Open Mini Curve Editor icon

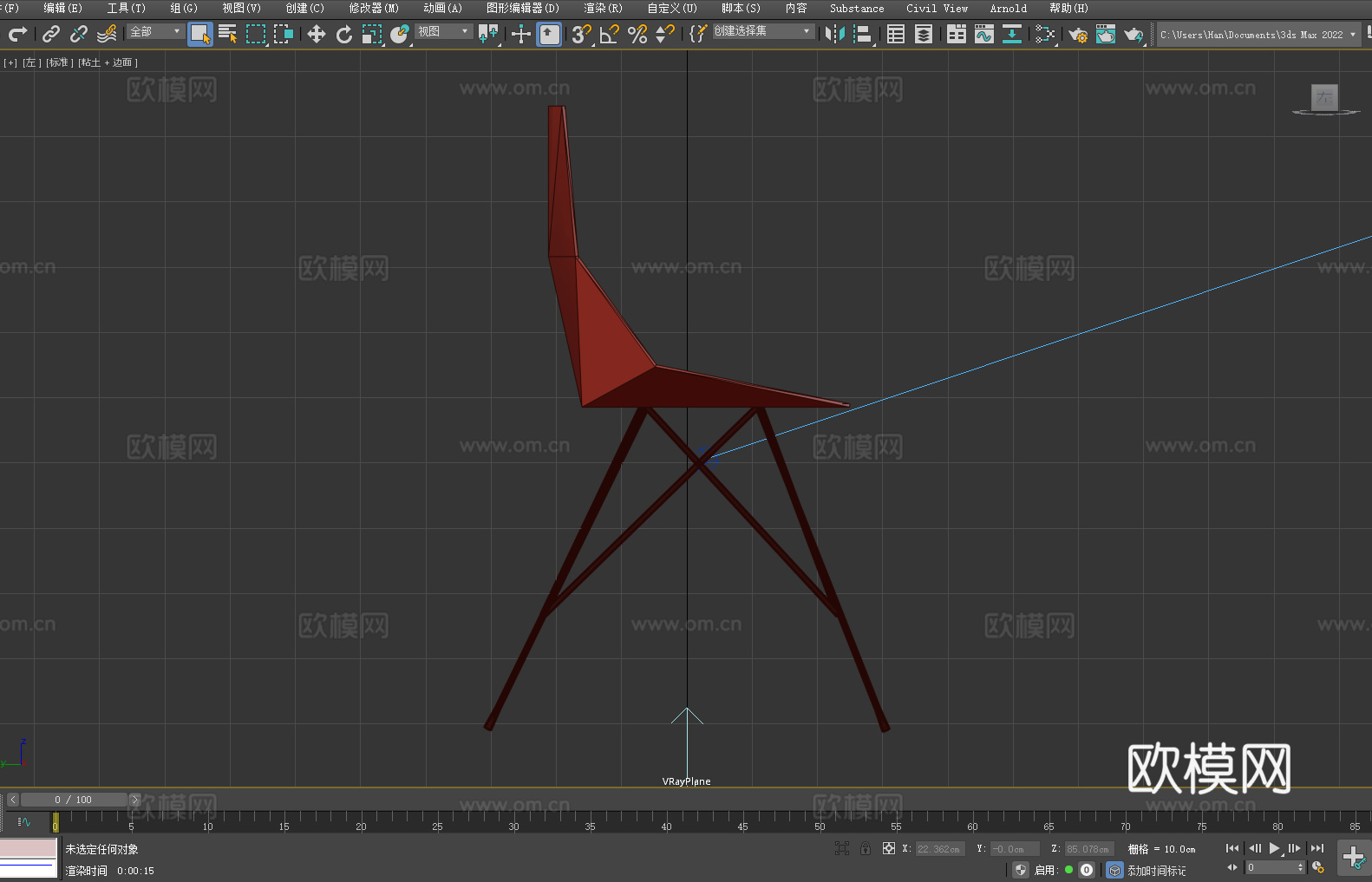pos(24,821)
